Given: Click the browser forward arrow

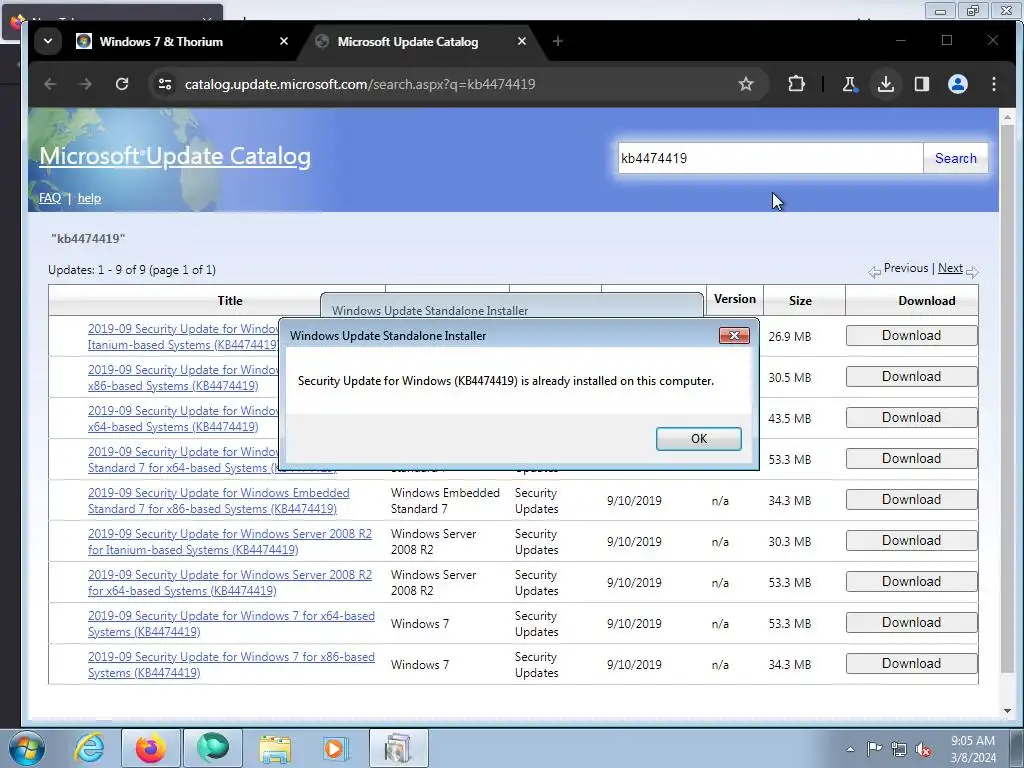Looking at the screenshot, I should pos(86,84).
